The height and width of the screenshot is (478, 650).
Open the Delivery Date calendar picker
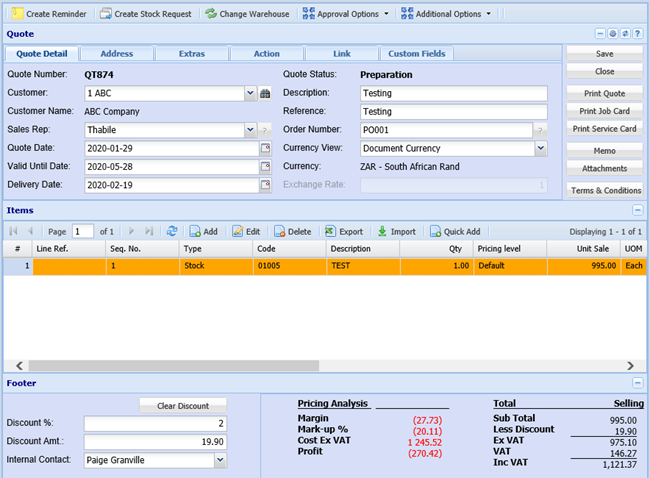(265, 185)
